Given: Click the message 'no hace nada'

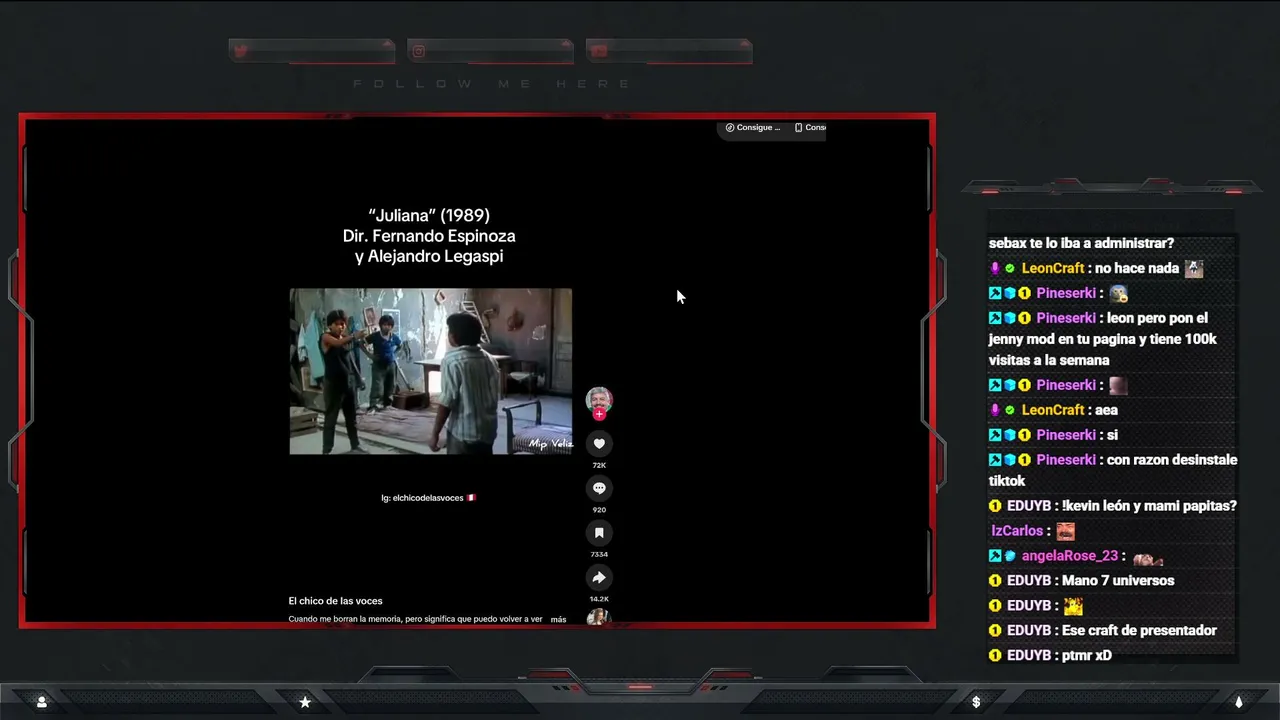Looking at the screenshot, I should coord(1137,268).
